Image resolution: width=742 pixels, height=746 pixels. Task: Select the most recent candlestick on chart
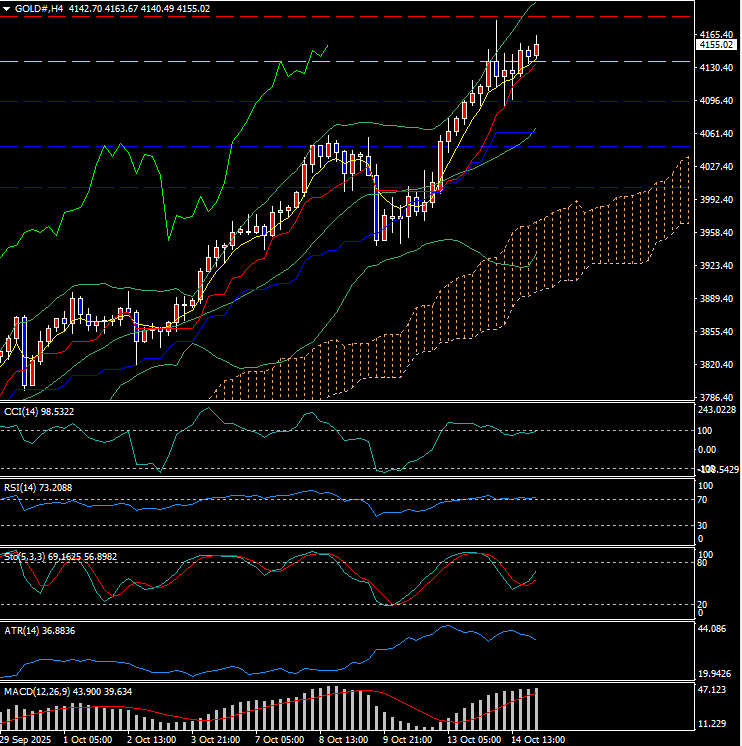(x=537, y=48)
